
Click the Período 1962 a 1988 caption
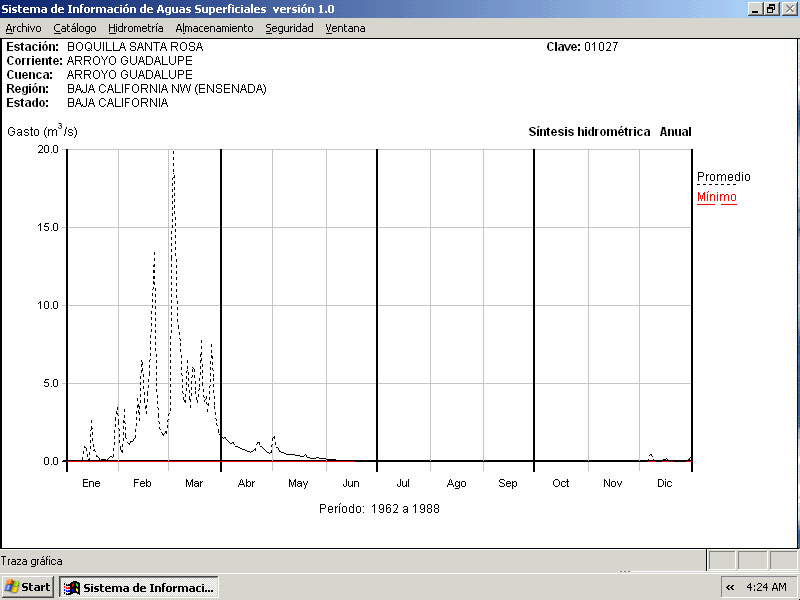379,509
